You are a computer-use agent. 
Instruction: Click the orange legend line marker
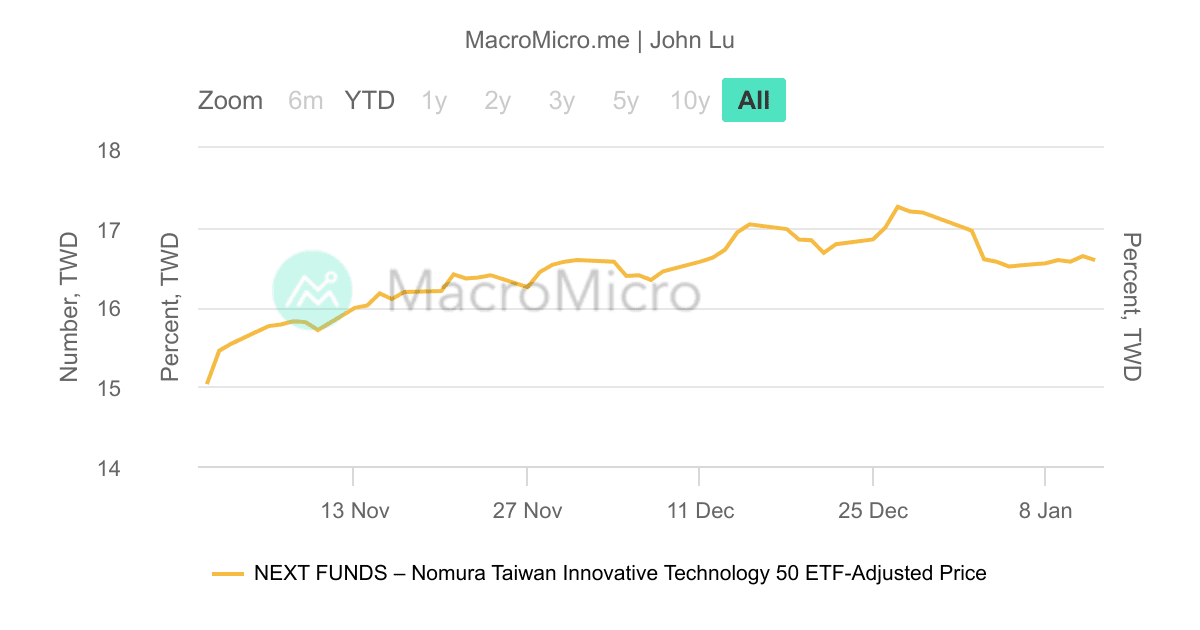coord(228,574)
